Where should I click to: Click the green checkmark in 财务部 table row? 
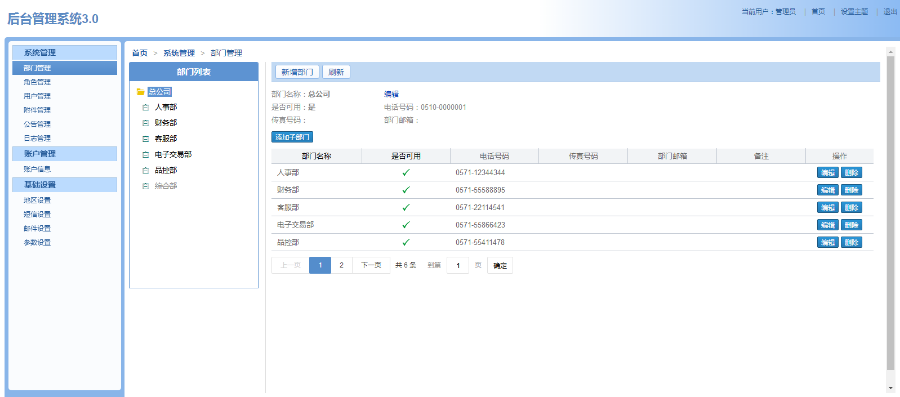click(406, 190)
